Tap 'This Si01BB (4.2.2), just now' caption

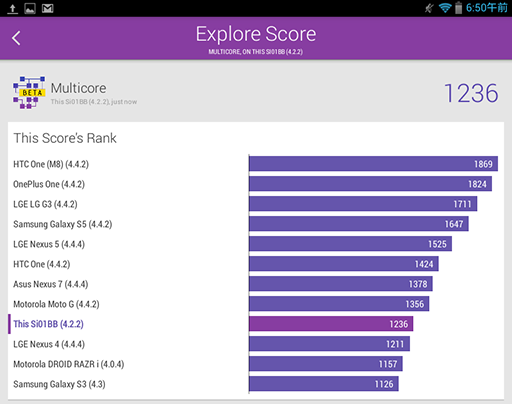tap(94, 102)
